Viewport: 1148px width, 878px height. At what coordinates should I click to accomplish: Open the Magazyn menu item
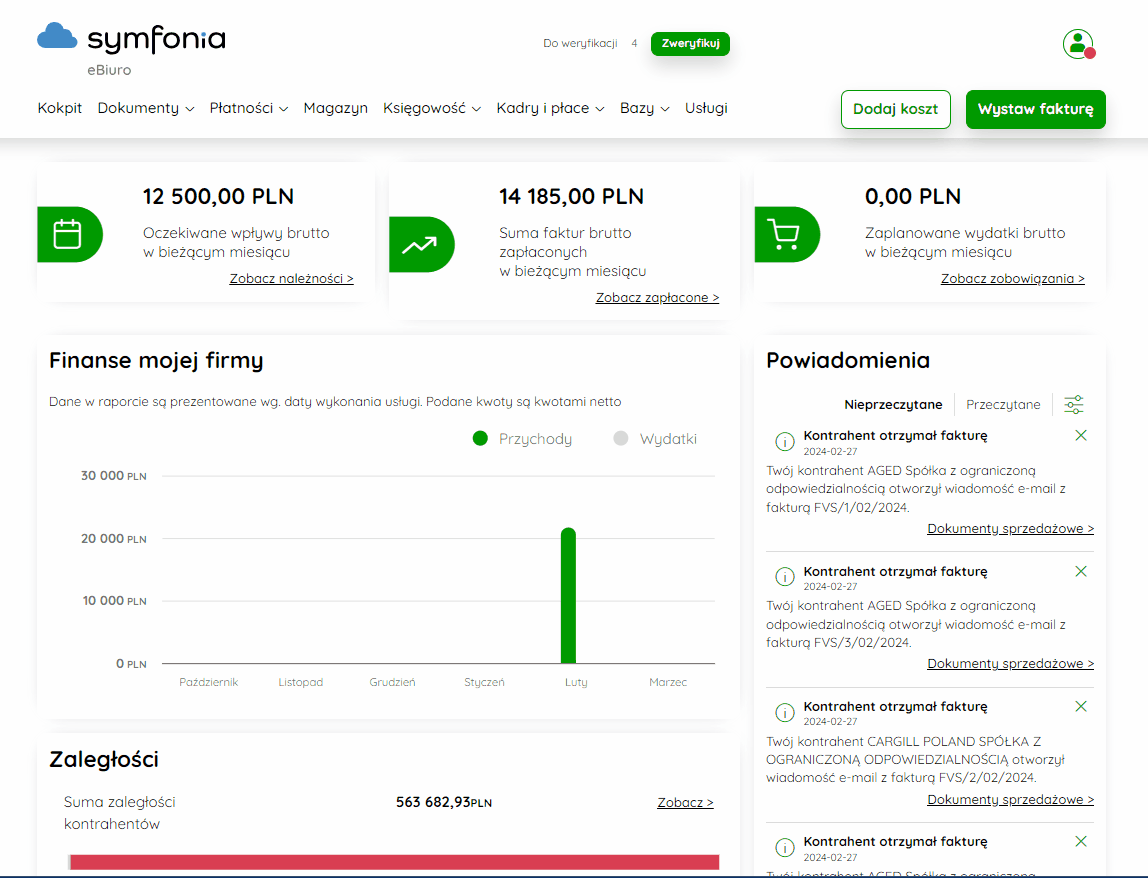335,108
